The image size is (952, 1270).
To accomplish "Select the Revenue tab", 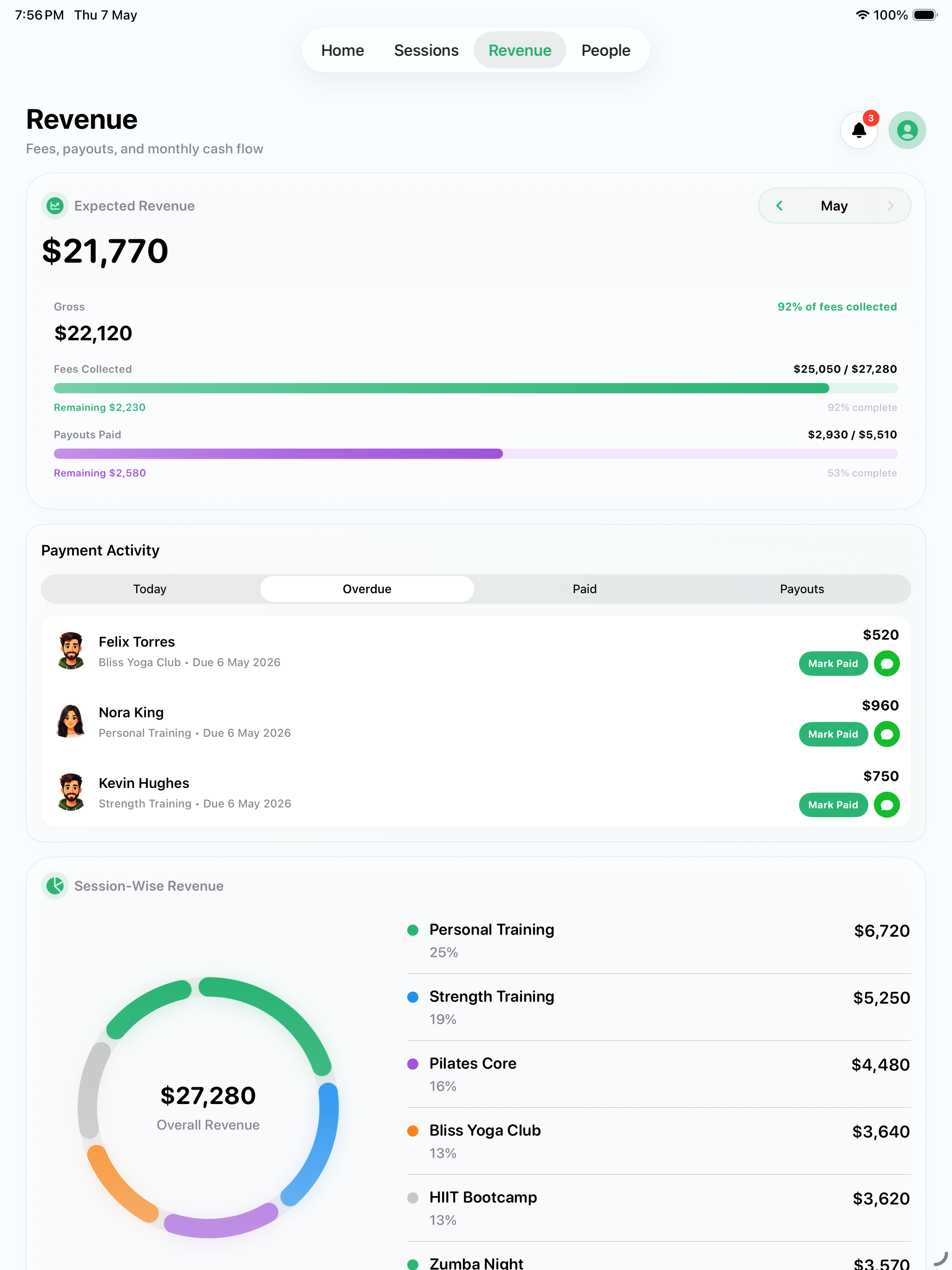I will [x=520, y=50].
